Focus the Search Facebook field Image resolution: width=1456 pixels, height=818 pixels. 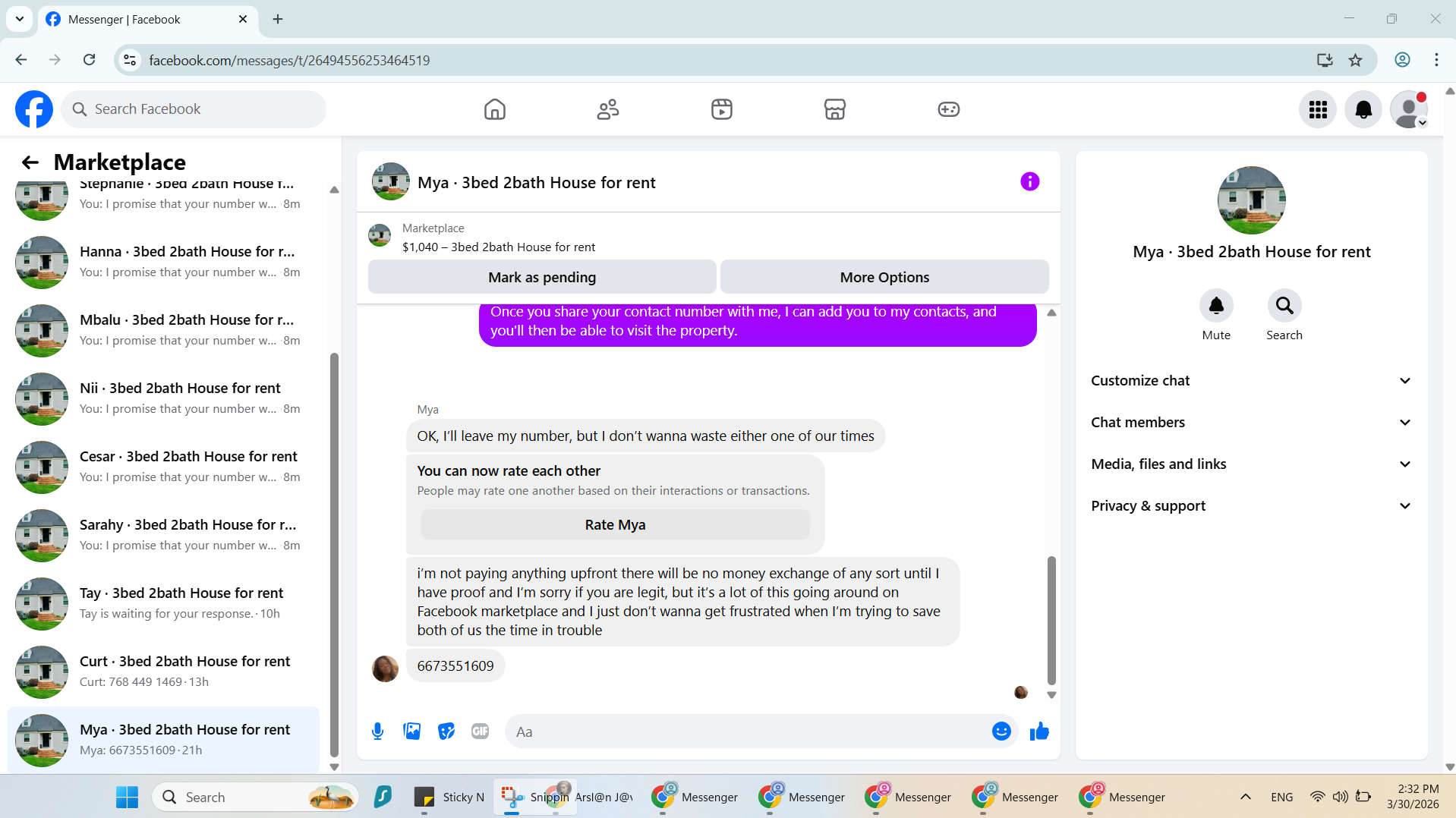[x=194, y=109]
